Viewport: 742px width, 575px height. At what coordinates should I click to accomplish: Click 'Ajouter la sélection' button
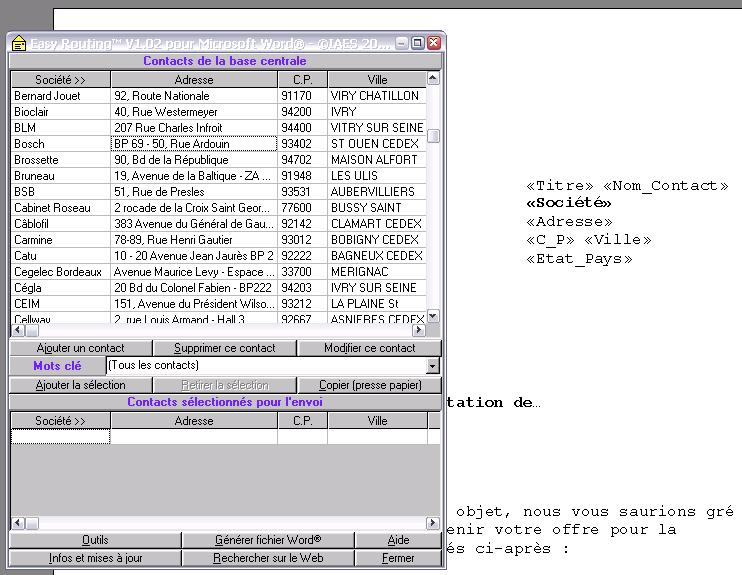80,385
